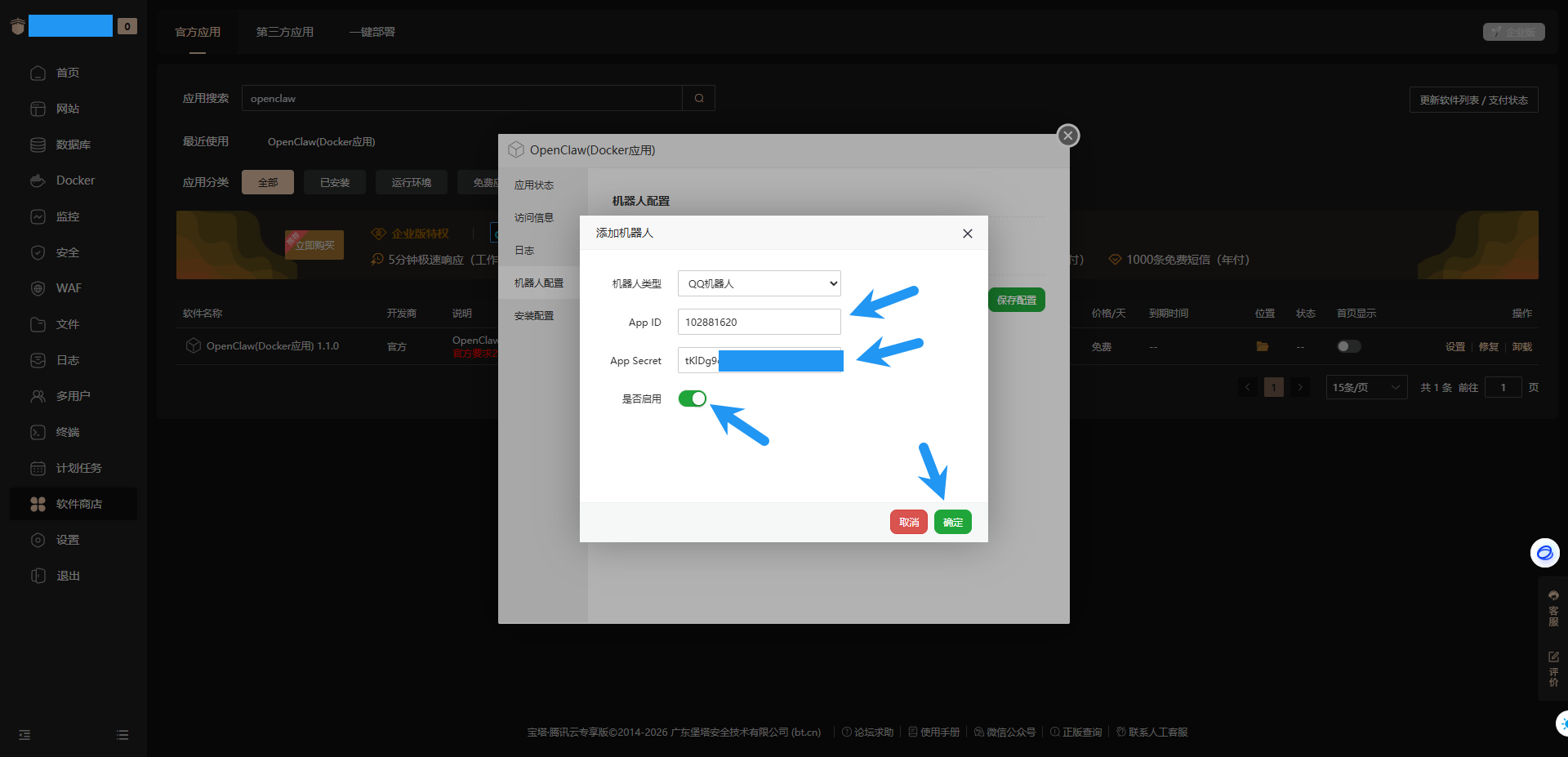This screenshot has height=757, width=1568.
Task: Open the scheduled tasks calendar icon
Action: click(x=38, y=468)
